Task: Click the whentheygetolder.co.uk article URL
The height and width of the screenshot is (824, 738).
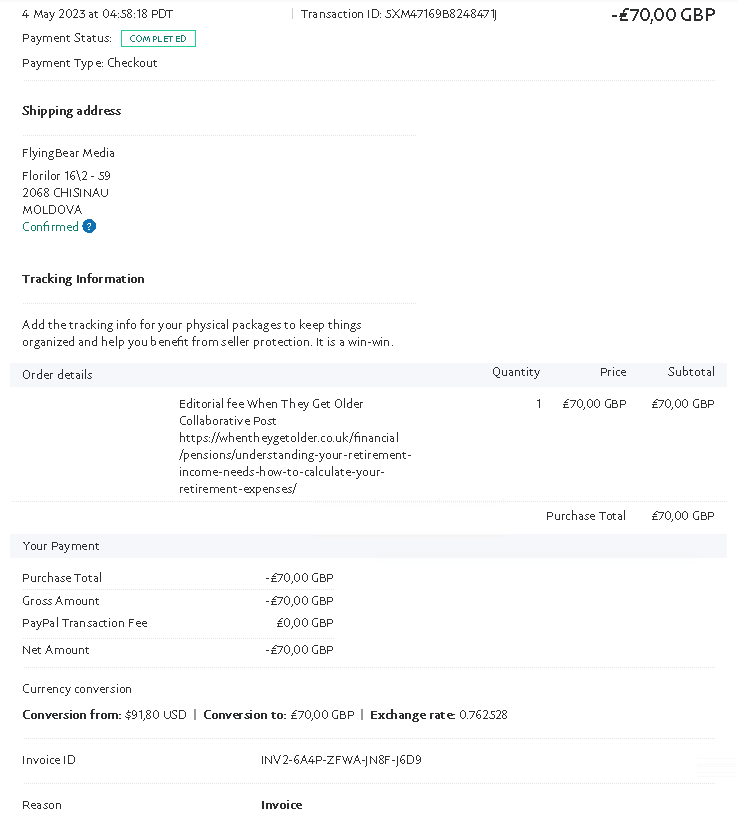Action: [295, 463]
